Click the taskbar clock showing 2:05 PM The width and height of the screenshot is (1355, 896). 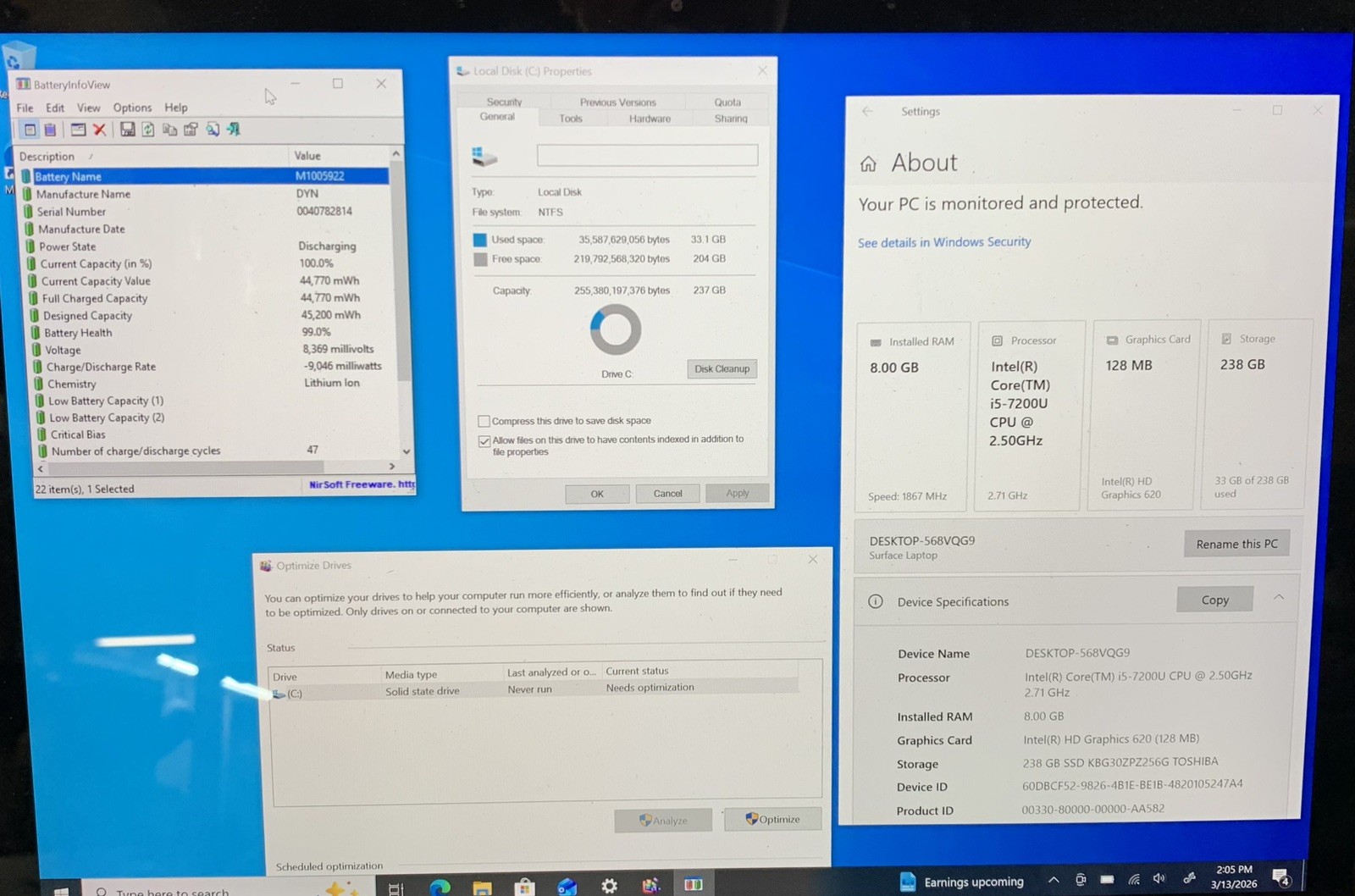coord(1234,877)
